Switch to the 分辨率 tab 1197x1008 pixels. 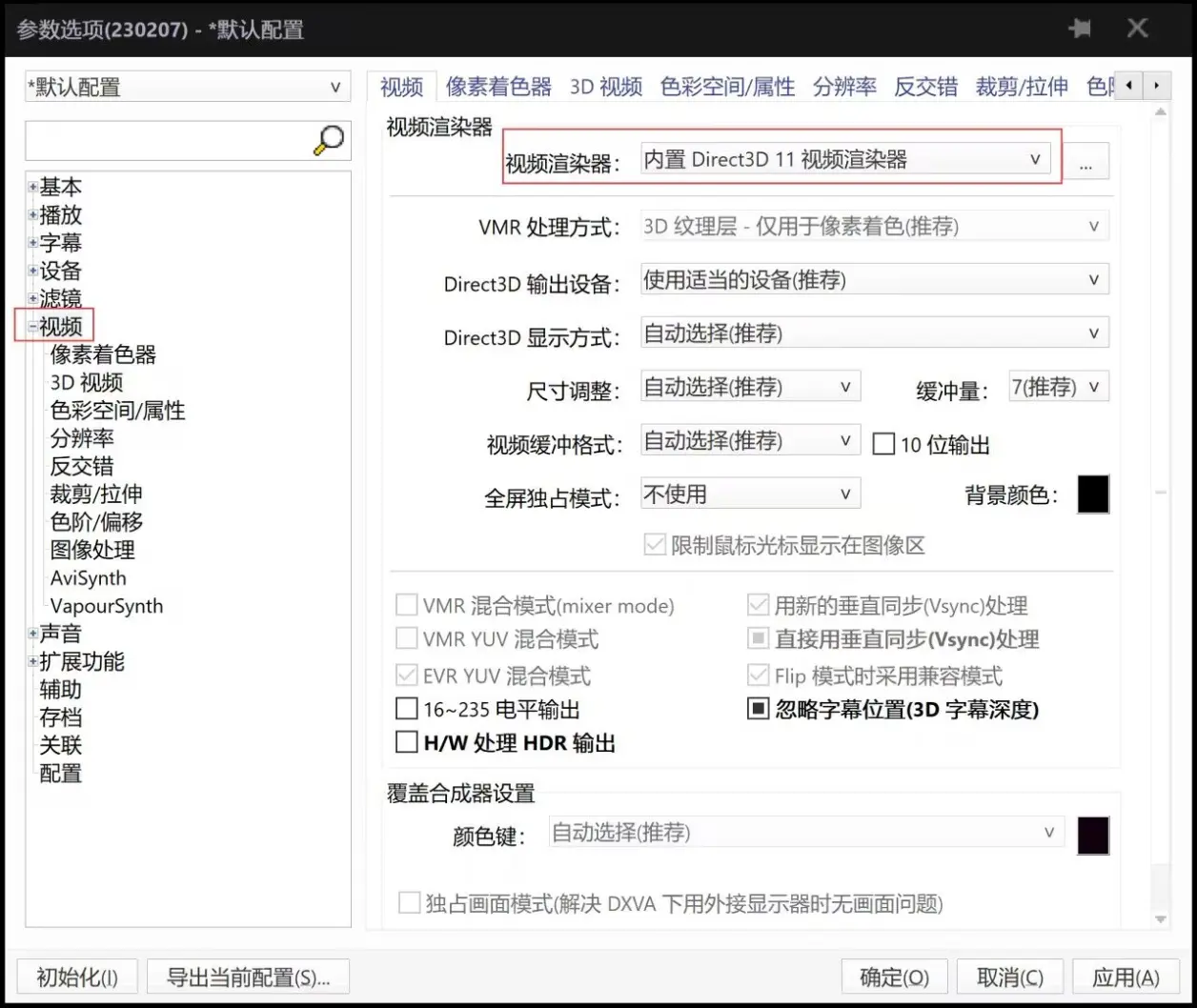pyautogui.click(x=846, y=86)
